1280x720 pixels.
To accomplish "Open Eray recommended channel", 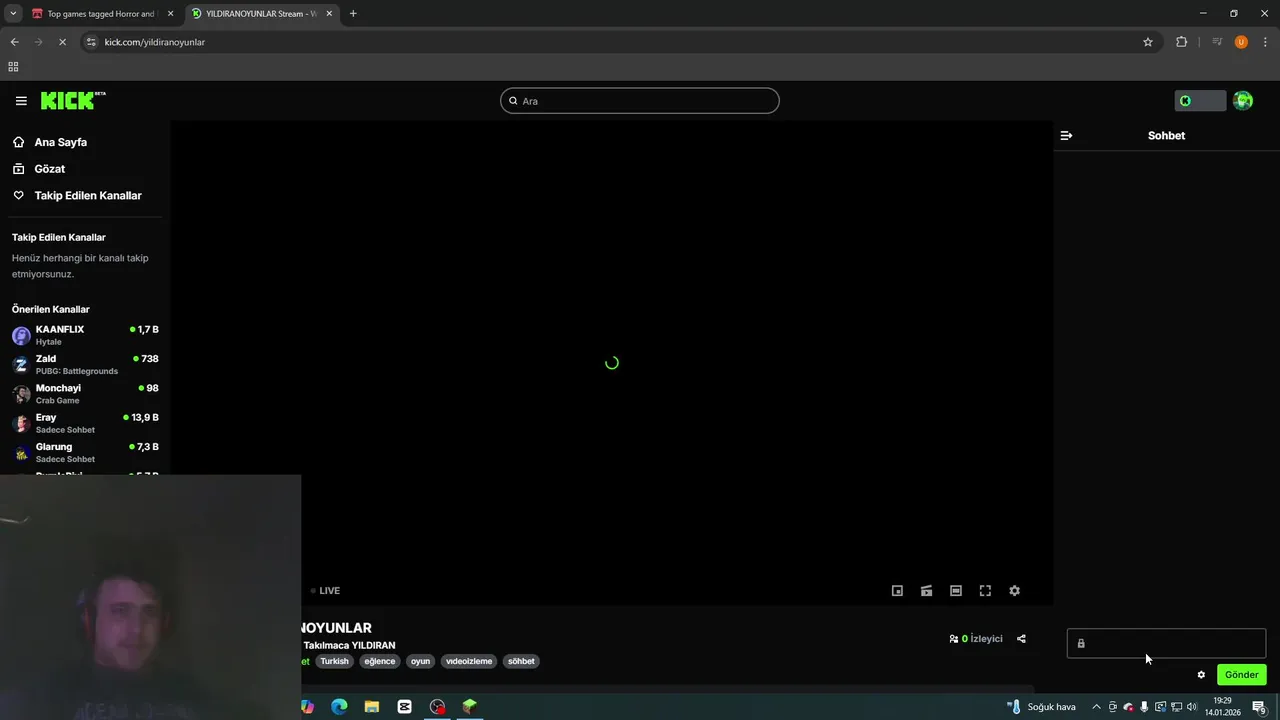I will (x=85, y=423).
